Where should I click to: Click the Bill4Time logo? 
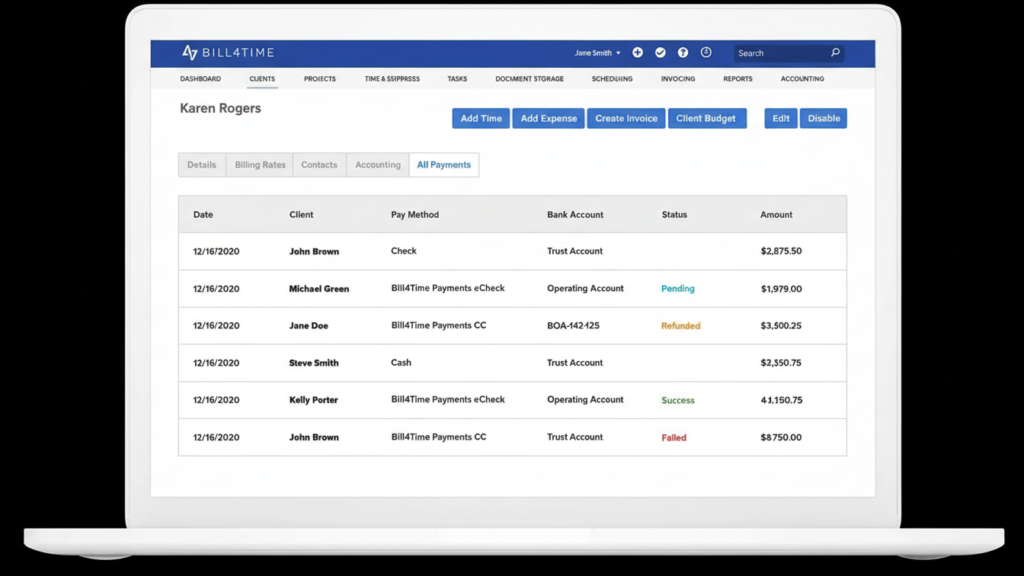[214, 53]
